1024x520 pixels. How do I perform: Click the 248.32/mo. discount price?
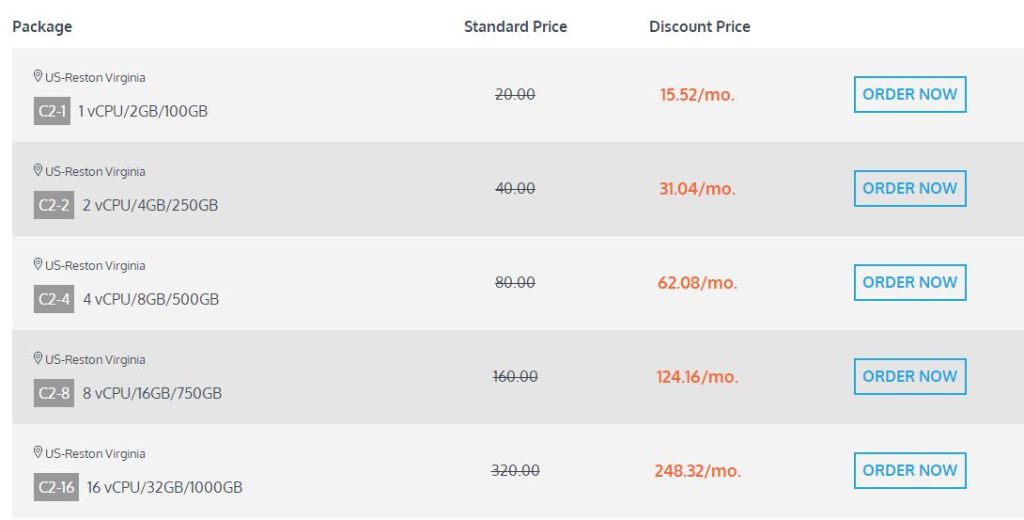(697, 471)
